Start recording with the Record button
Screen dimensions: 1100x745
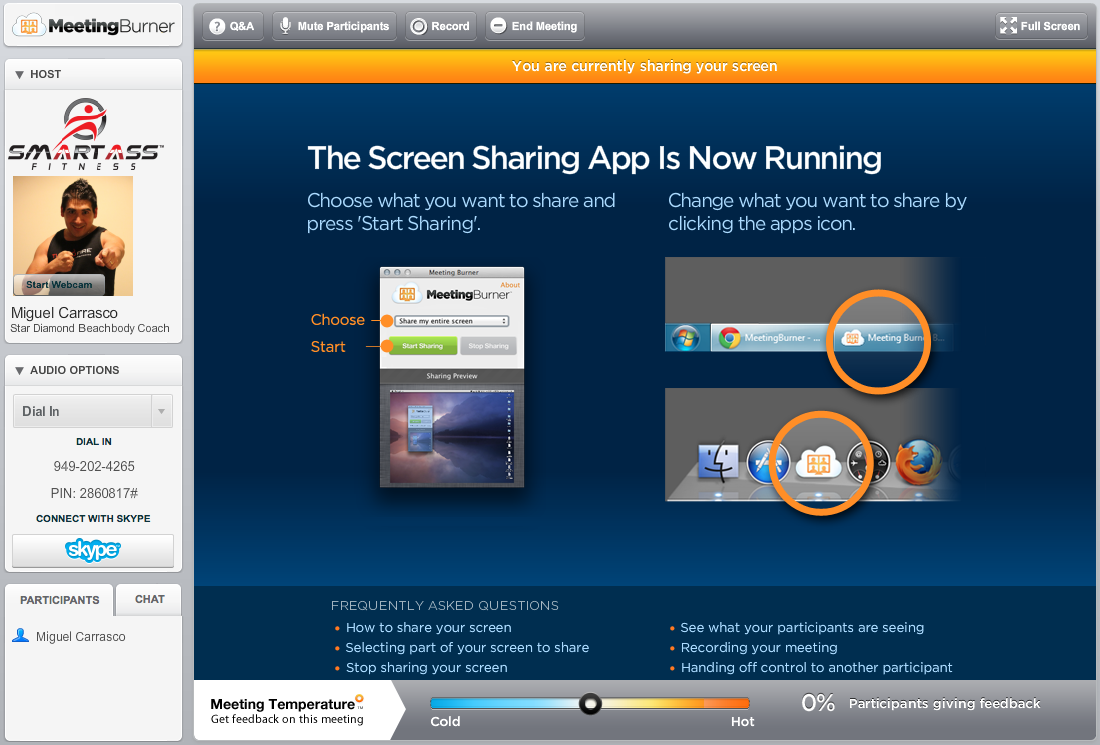[x=441, y=26]
